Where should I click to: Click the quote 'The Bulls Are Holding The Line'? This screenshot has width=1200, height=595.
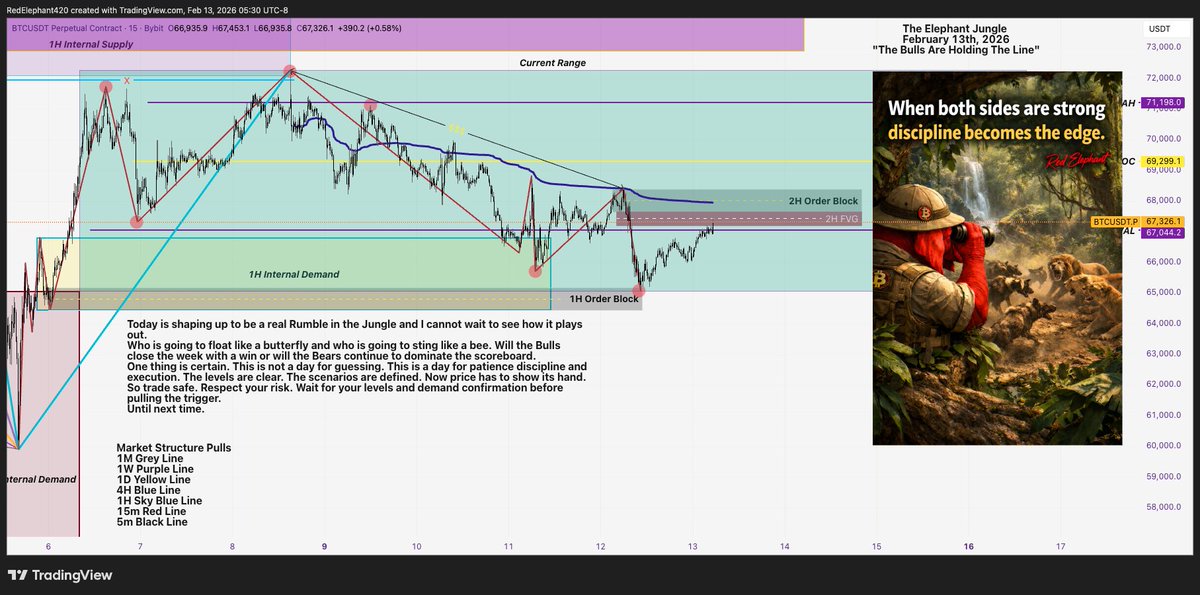click(x=955, y=50)
